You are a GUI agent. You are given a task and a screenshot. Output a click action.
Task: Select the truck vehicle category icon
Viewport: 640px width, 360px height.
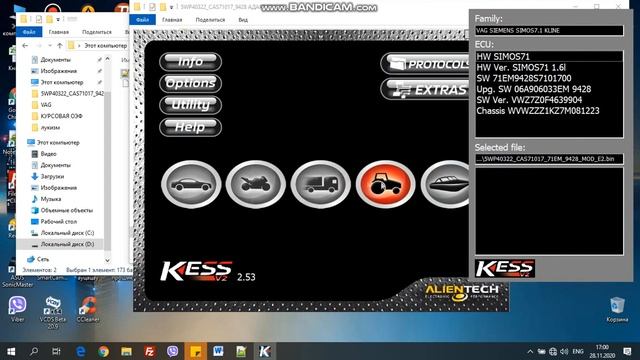point(321,184)
